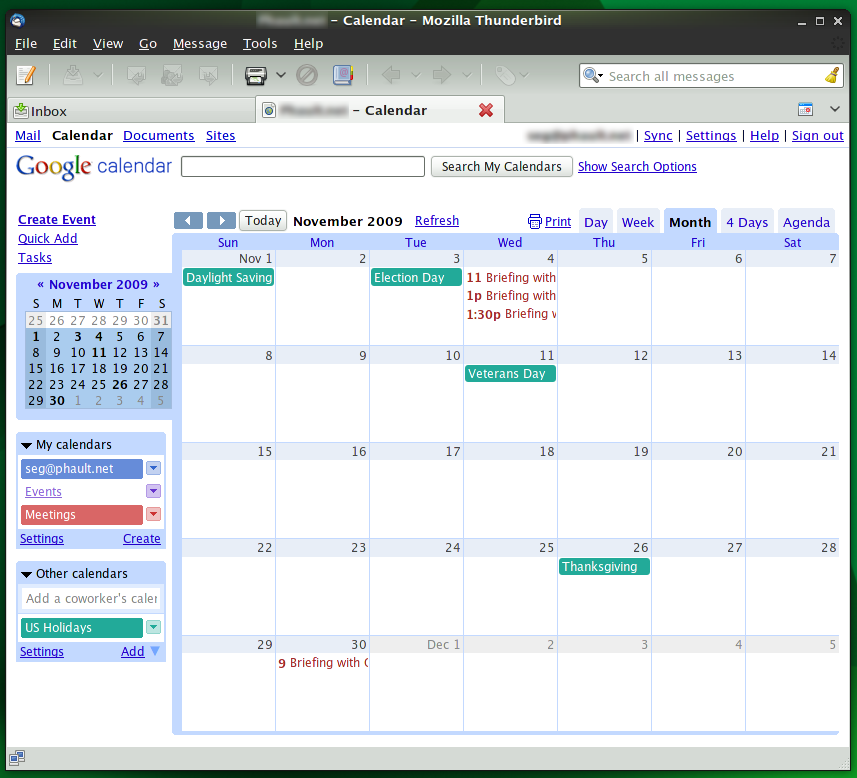Click the Today button
The height and width of the screenshot is (778, 857).
263,220
